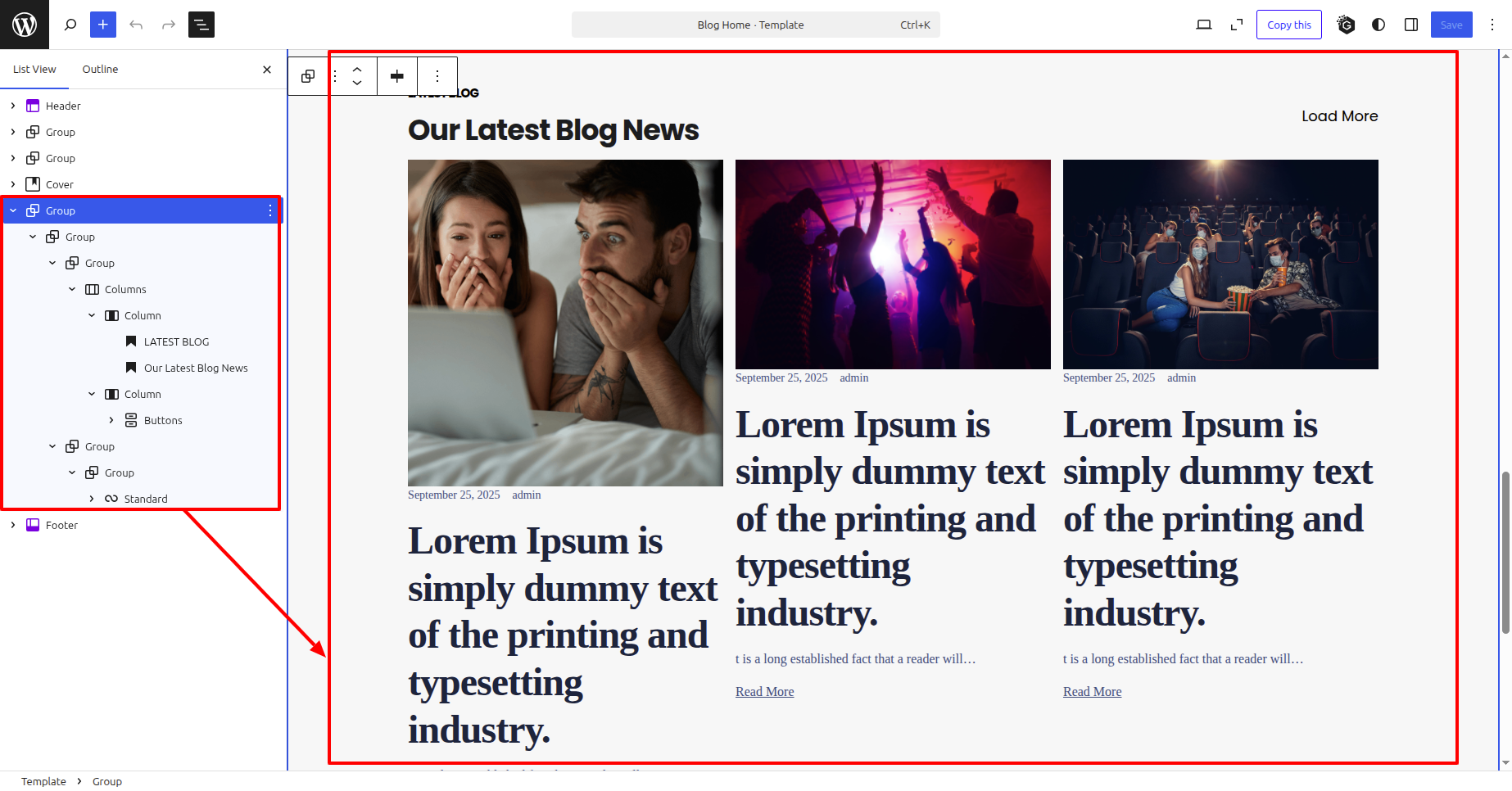Toggle fullscreen zoom-out view icon
The image size is (1512, 791).
pos(1237,25)
